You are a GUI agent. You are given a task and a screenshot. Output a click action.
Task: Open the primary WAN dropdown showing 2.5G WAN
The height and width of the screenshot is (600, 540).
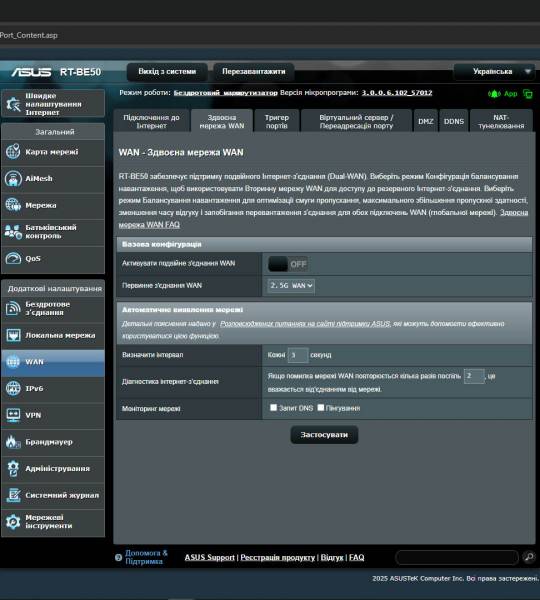(x=291, y=285)
